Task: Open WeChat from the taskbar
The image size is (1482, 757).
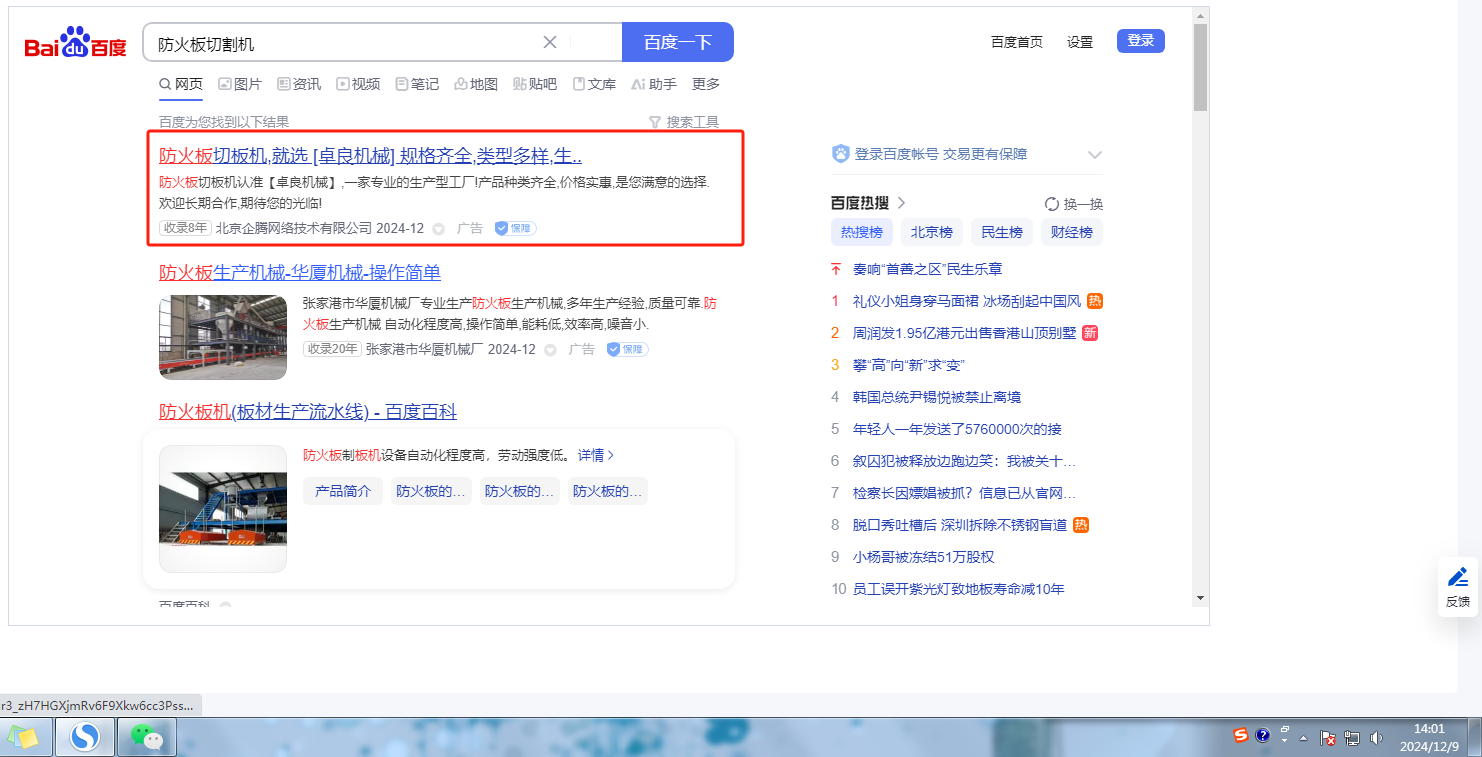Action: pos(148,738)
